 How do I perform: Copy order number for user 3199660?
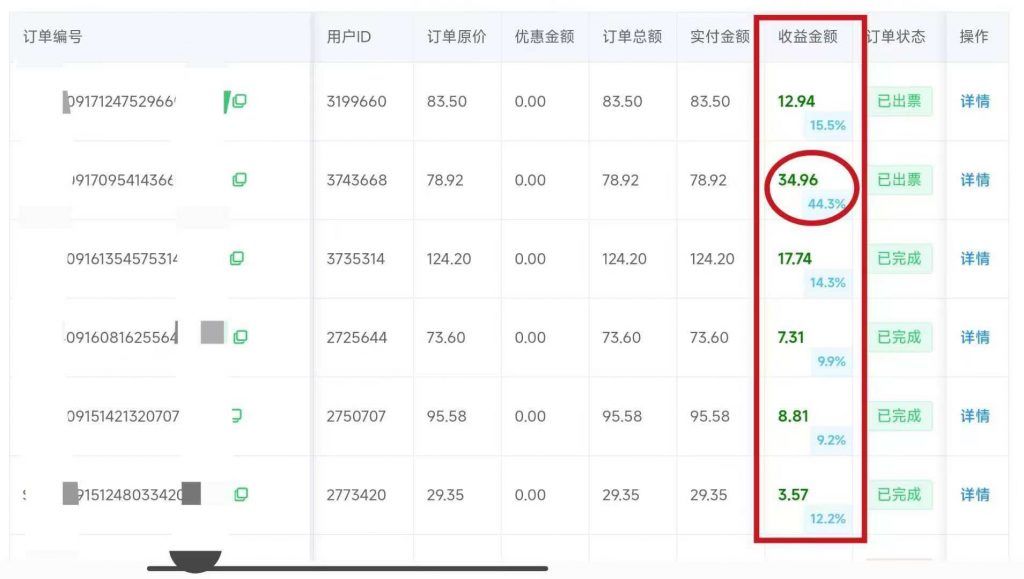[x=240, y=101]
